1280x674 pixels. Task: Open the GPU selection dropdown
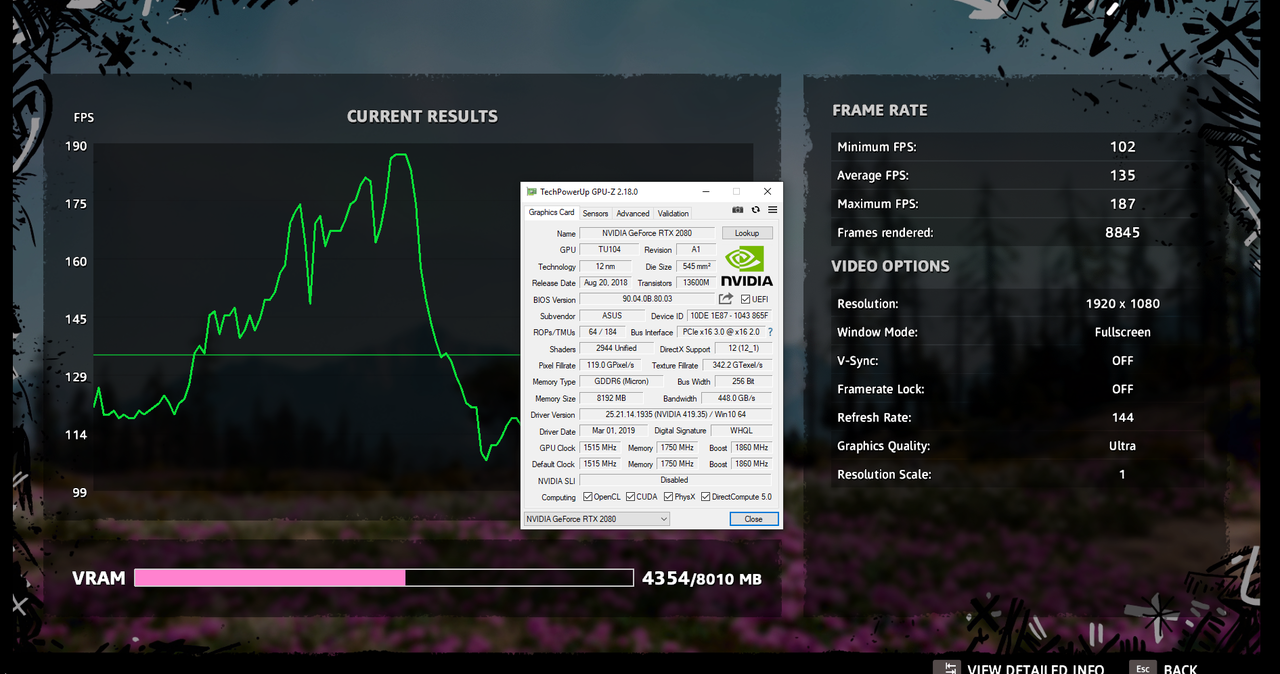point(597,519)
